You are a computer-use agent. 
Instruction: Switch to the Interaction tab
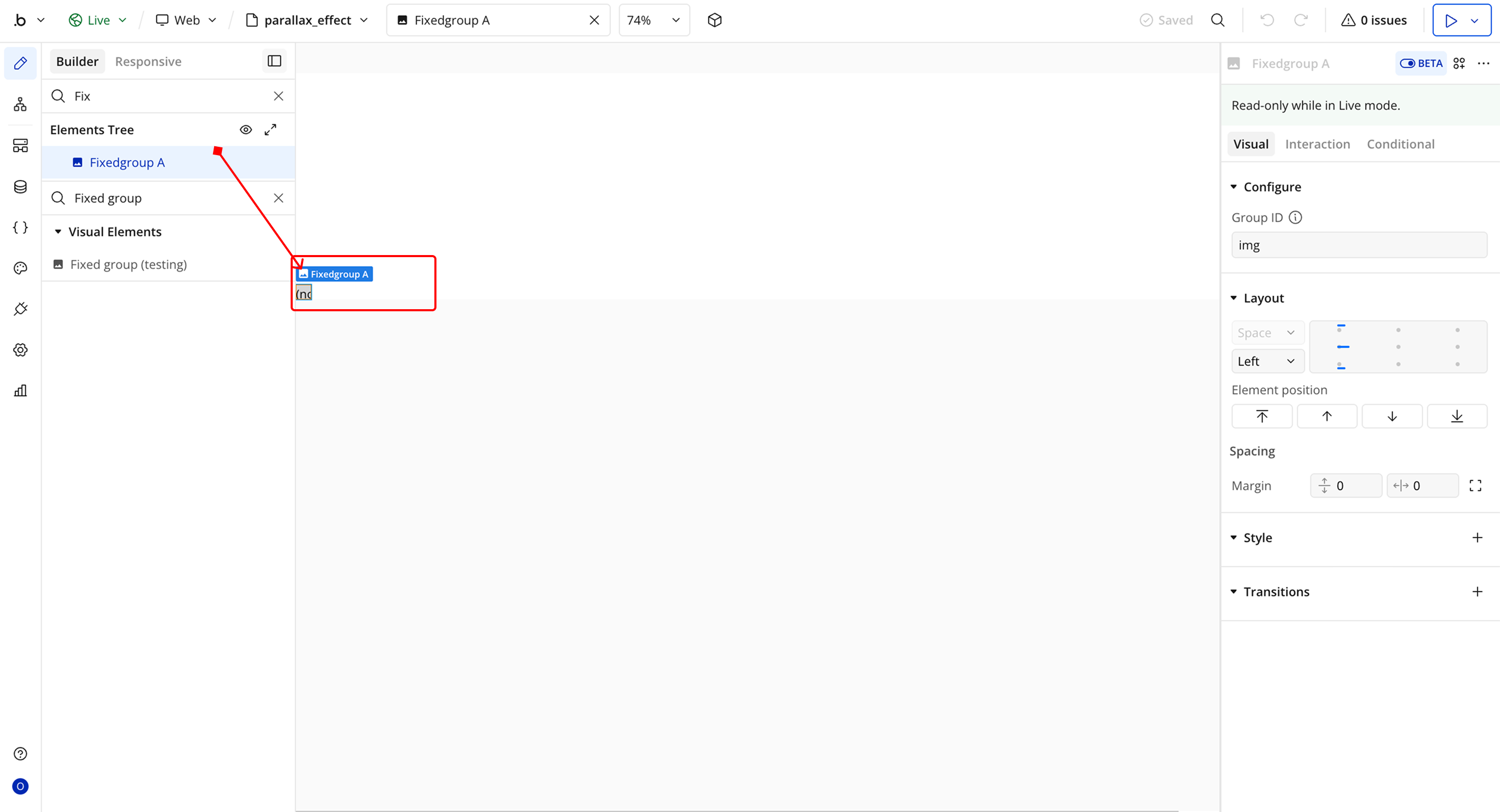point(1317,144)
